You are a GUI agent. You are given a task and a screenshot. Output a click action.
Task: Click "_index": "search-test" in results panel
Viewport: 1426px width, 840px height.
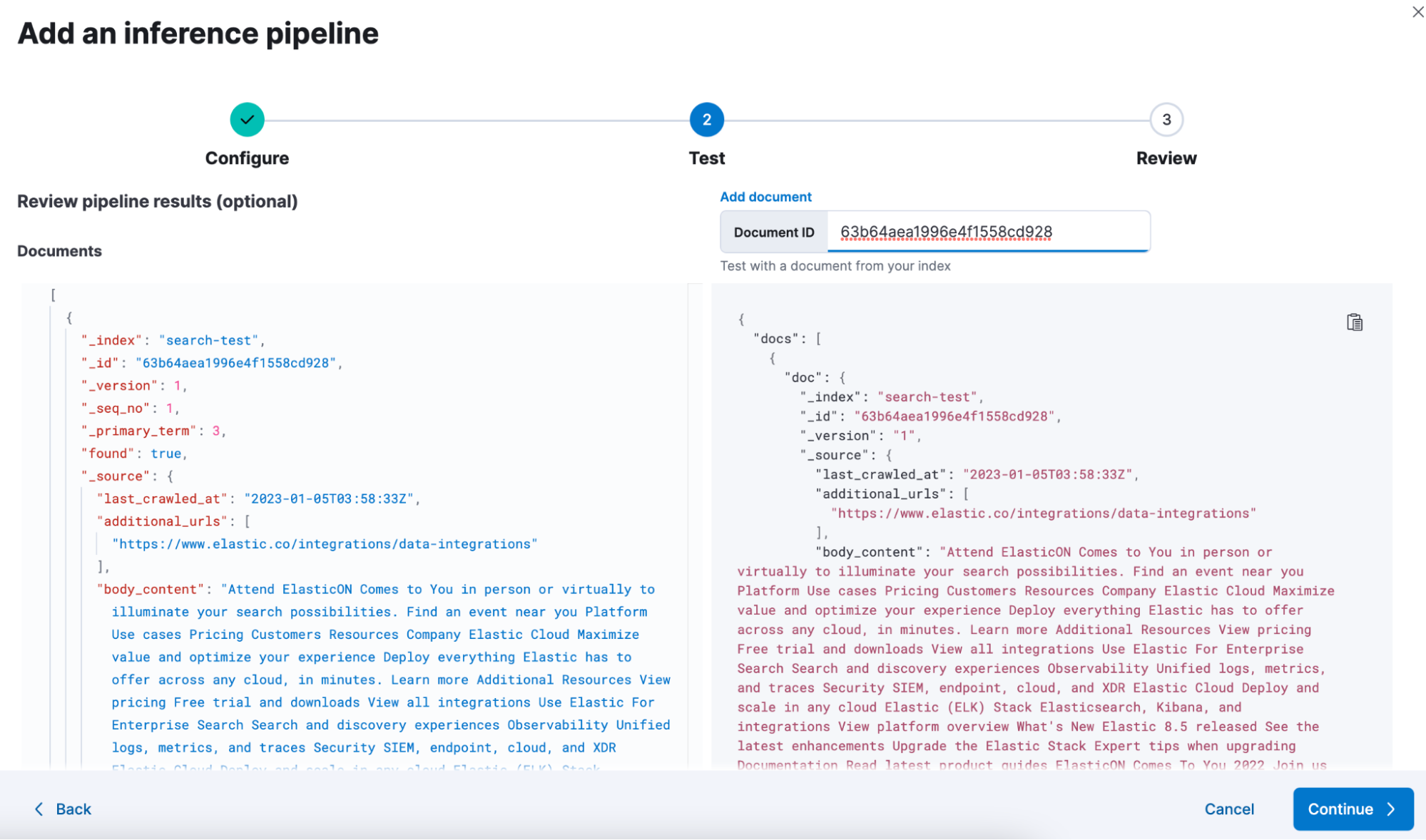coord(892,397)
